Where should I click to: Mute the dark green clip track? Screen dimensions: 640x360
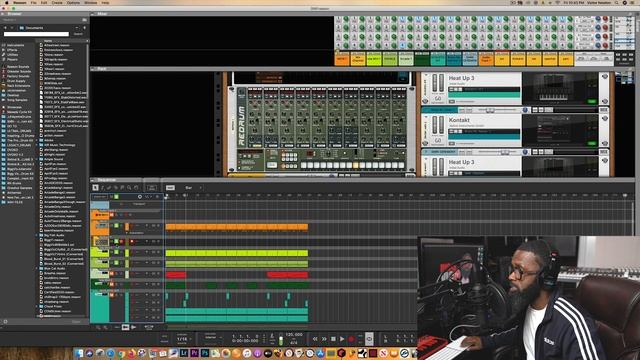[x=111, y=284]
